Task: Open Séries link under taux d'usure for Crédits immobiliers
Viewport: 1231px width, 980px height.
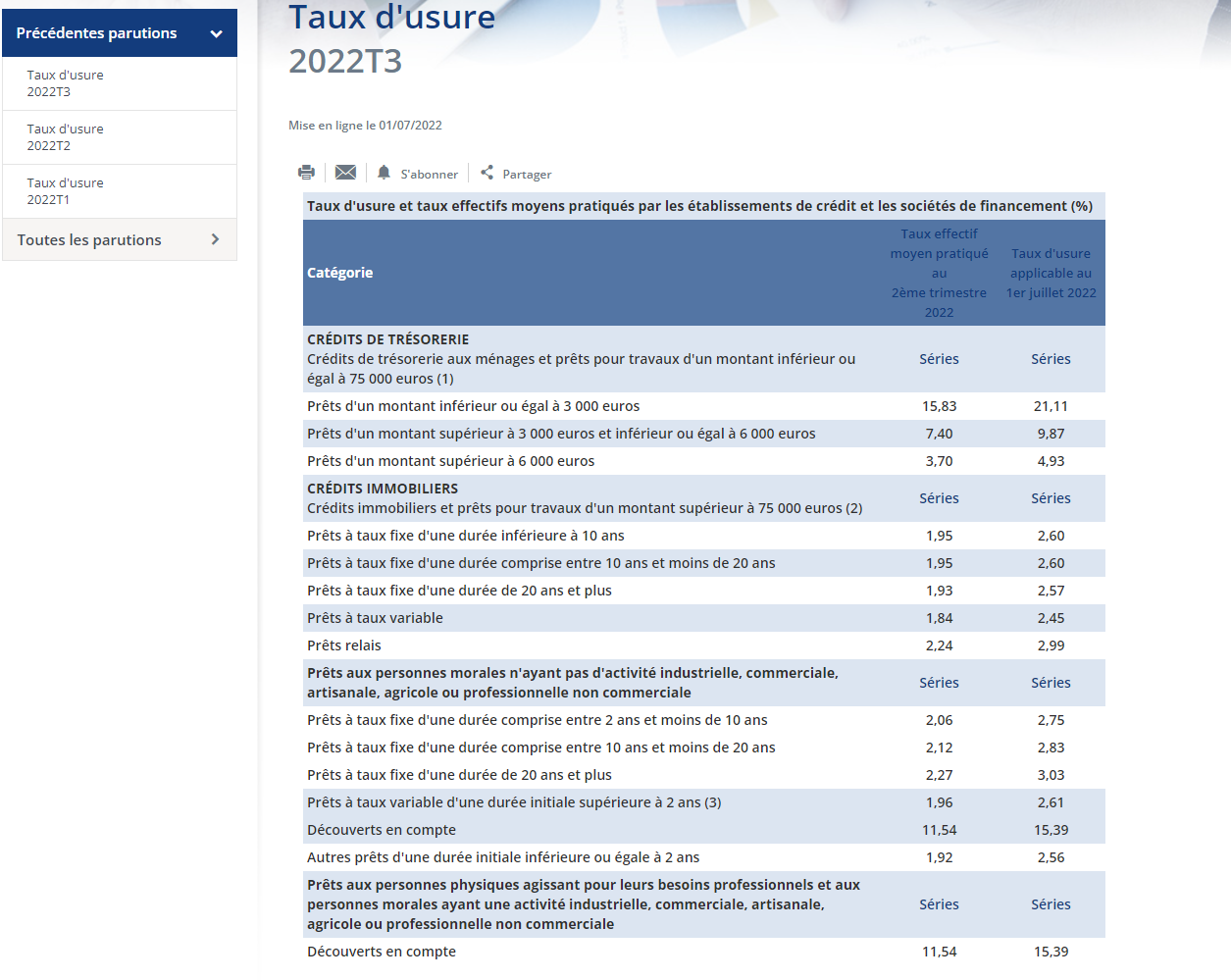Action: click(x=1051, y=498)
